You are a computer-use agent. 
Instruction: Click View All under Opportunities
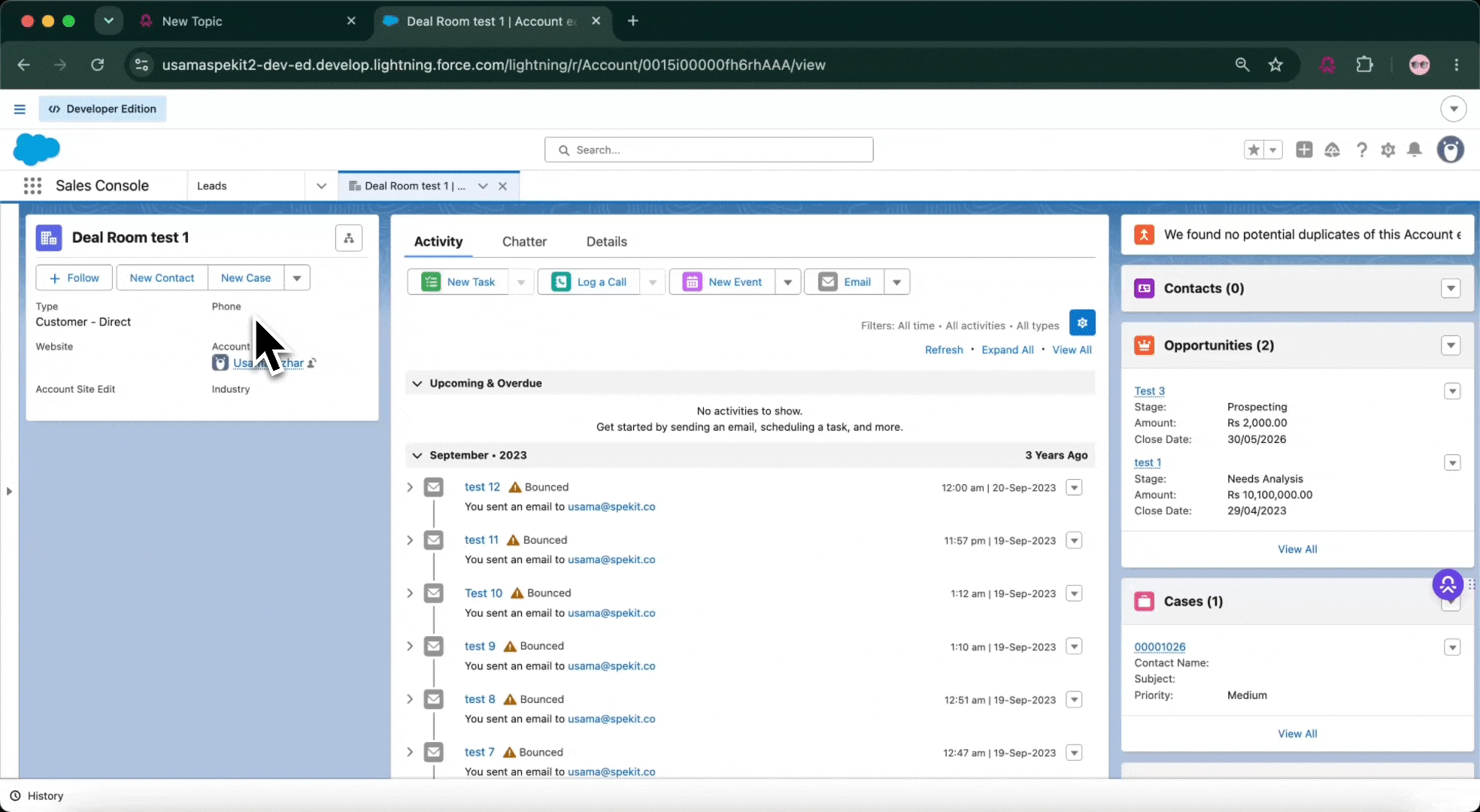[x=1297, y=549]
